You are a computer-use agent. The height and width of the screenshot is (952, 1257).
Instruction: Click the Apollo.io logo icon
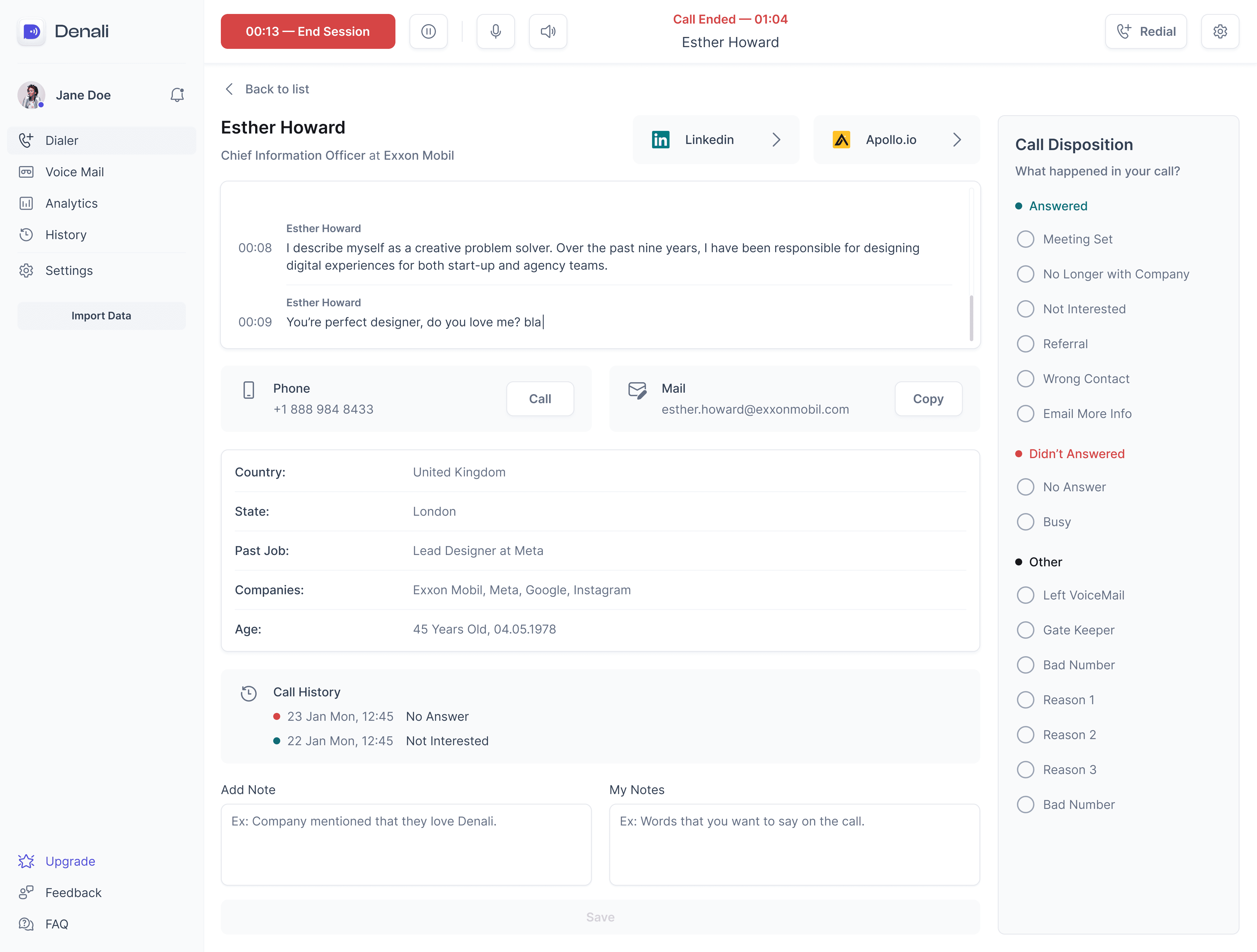(841, 140)
